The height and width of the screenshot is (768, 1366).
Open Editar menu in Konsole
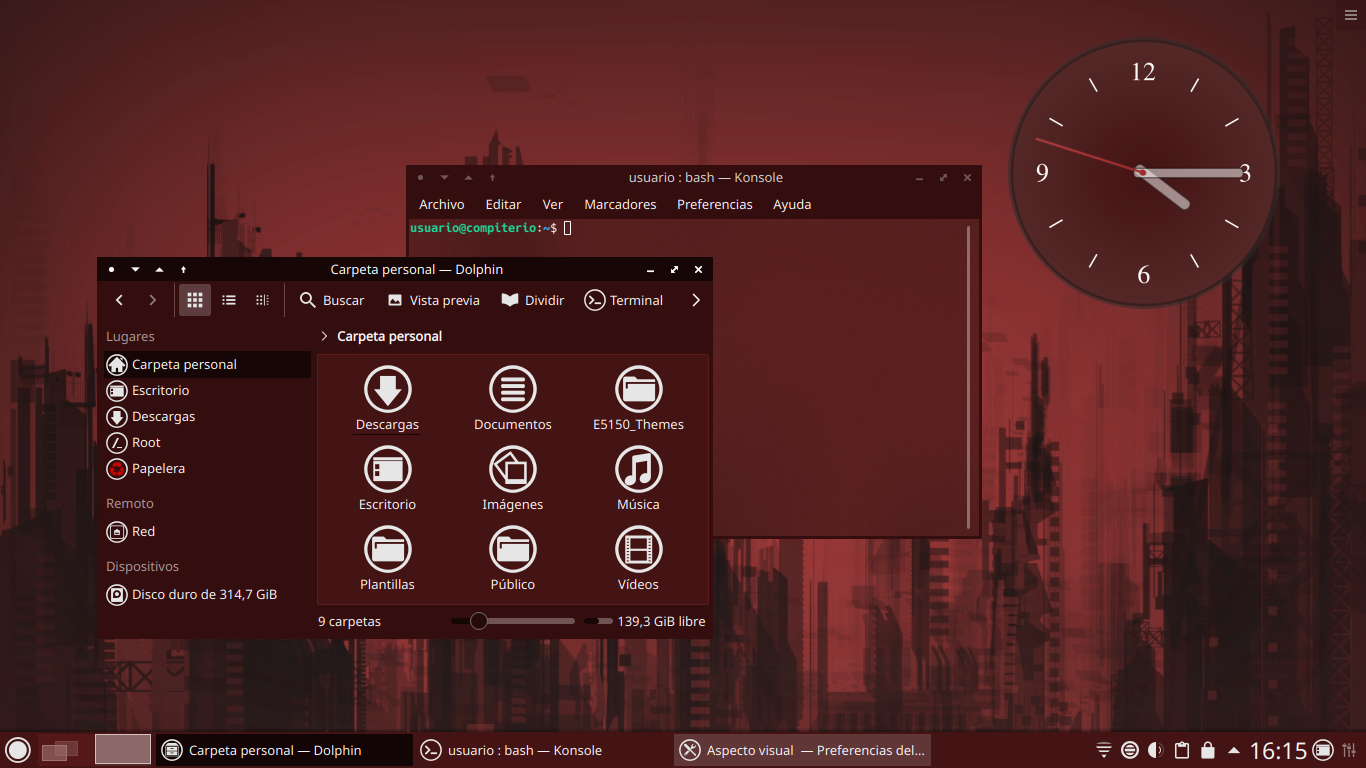pos(503,204)
